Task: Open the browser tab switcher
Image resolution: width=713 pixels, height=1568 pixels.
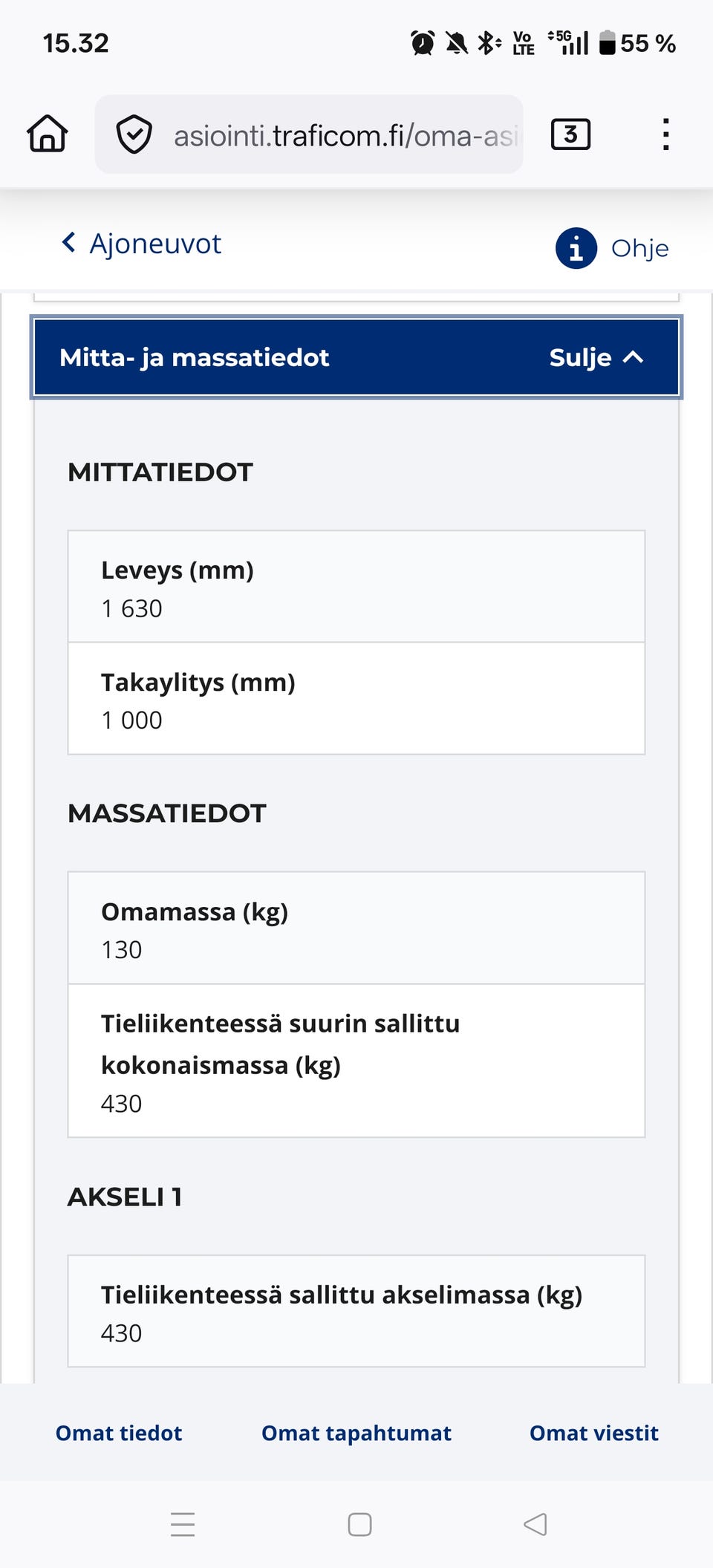Action: [570, 134]
